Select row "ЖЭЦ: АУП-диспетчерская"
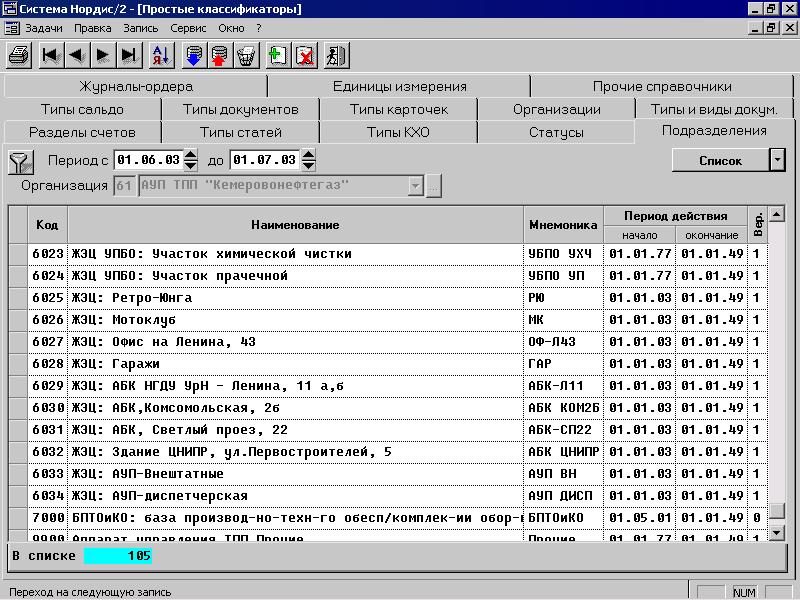 [x=388, y=495]
